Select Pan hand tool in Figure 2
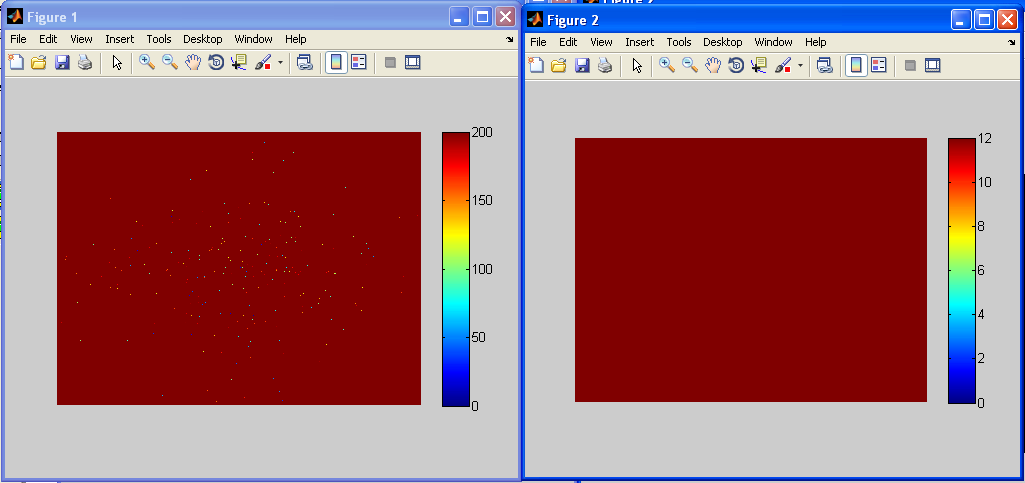The image size is (1025, 483). pos(713,65)
